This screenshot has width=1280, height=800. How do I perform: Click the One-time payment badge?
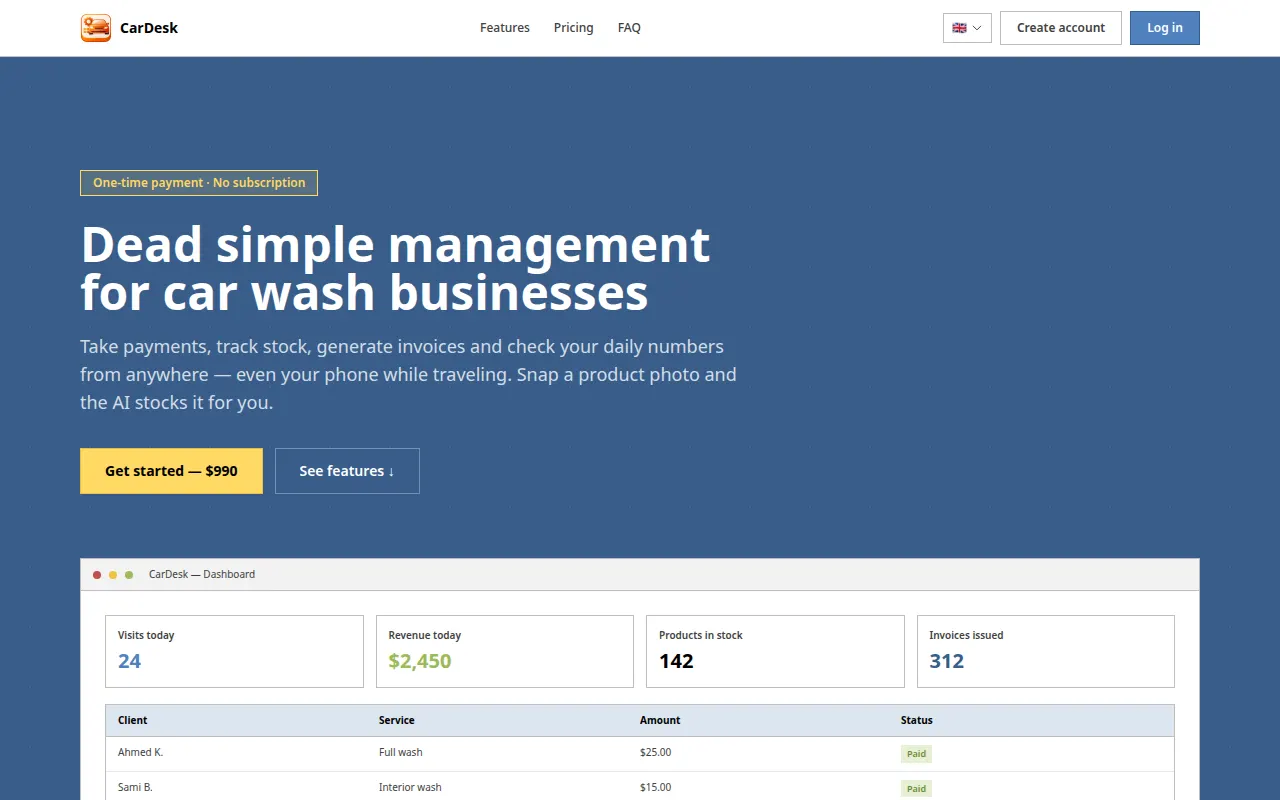(x=199, y=183)
